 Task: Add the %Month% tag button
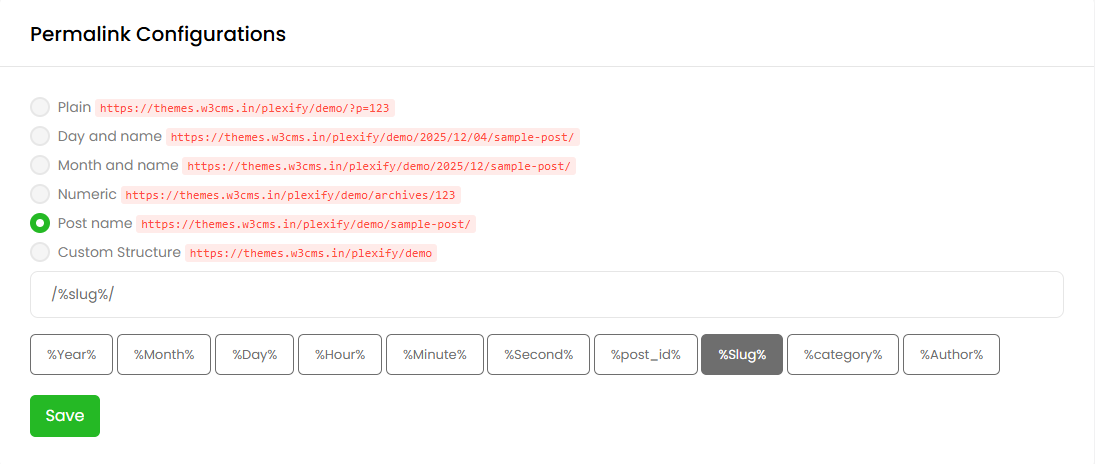click(x=164, y=355)
